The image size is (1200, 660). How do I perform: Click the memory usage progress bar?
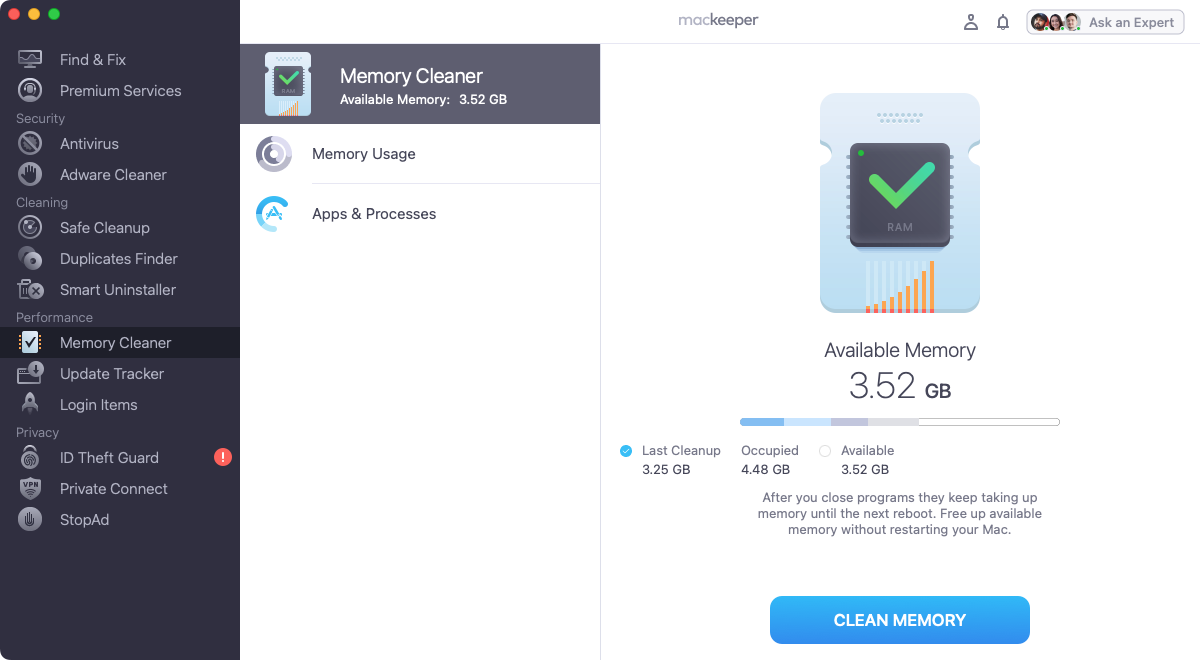tap(898, 421)
